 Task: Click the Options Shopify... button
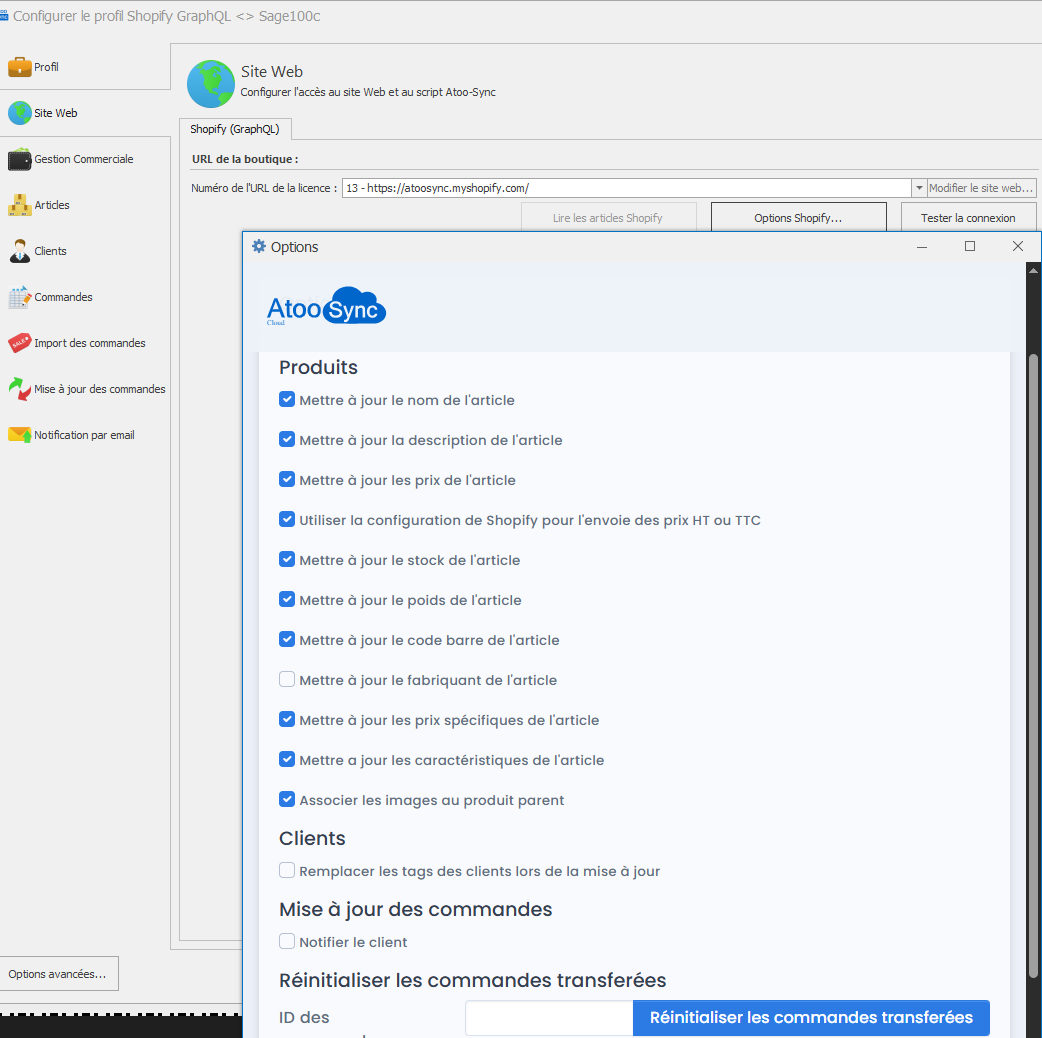point(798,217)
